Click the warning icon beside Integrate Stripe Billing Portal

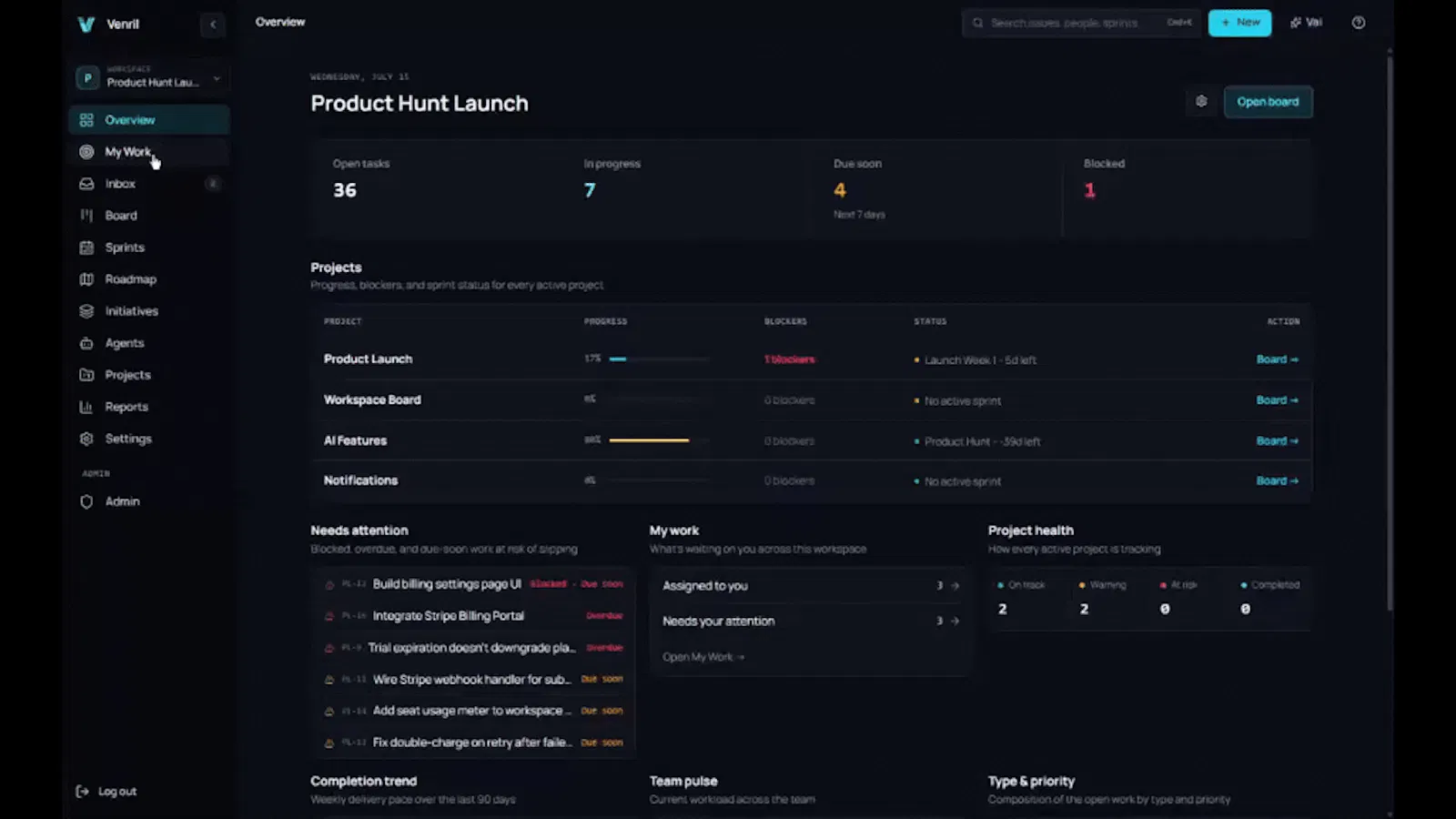(x=329, y=616)
